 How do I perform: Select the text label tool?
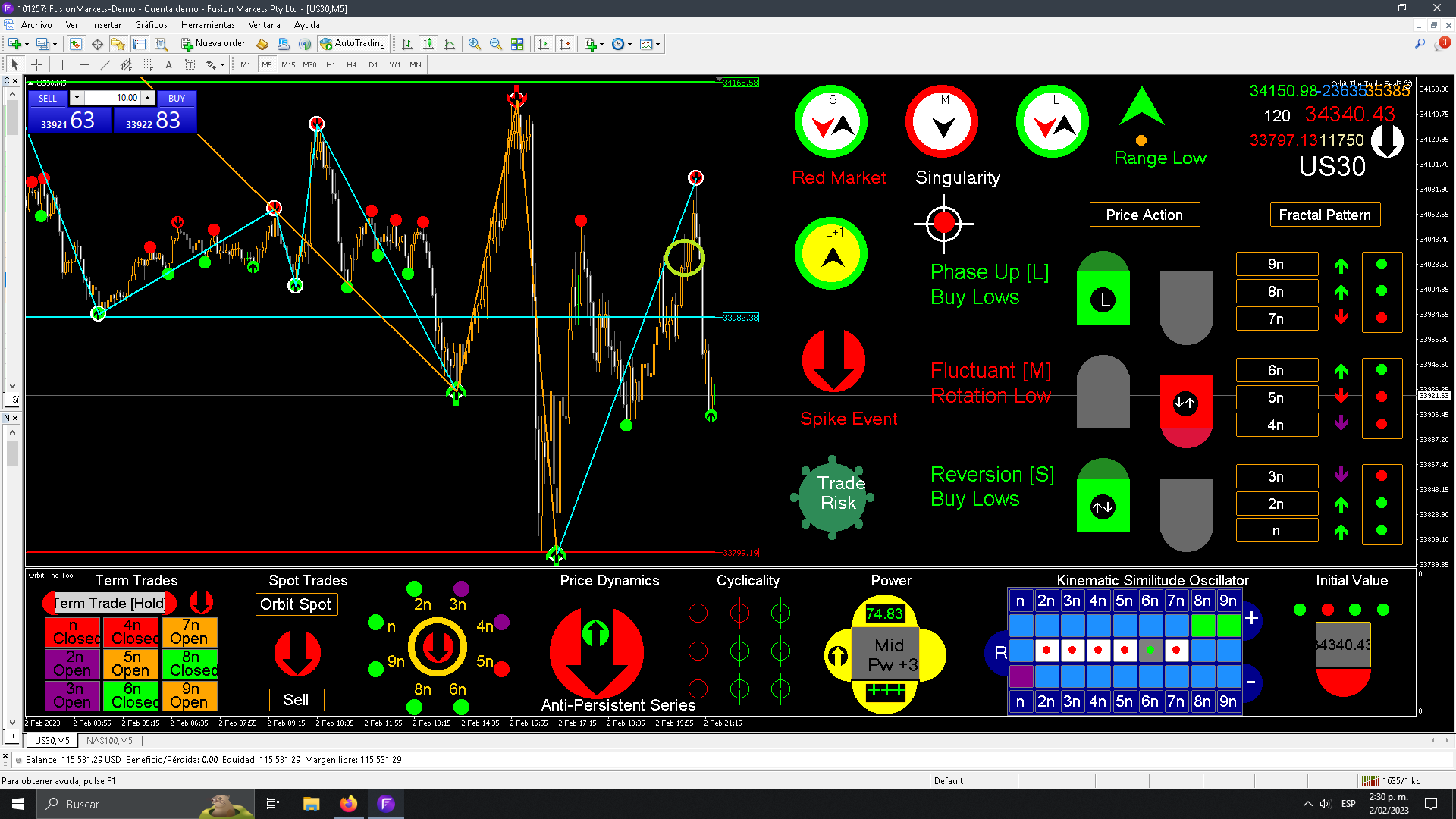click(x=168, y=65)
